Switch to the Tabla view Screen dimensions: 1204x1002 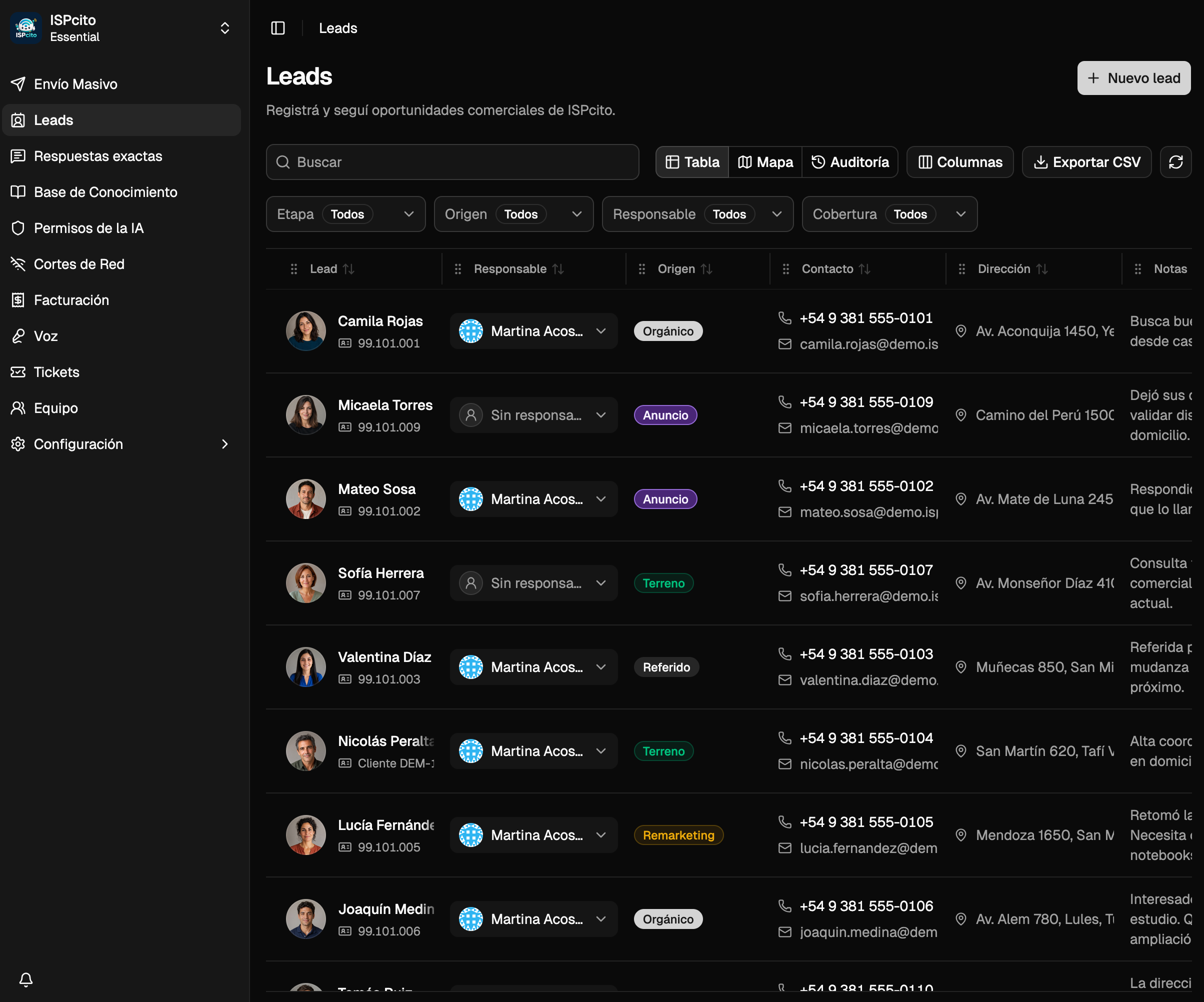point(692,162)
